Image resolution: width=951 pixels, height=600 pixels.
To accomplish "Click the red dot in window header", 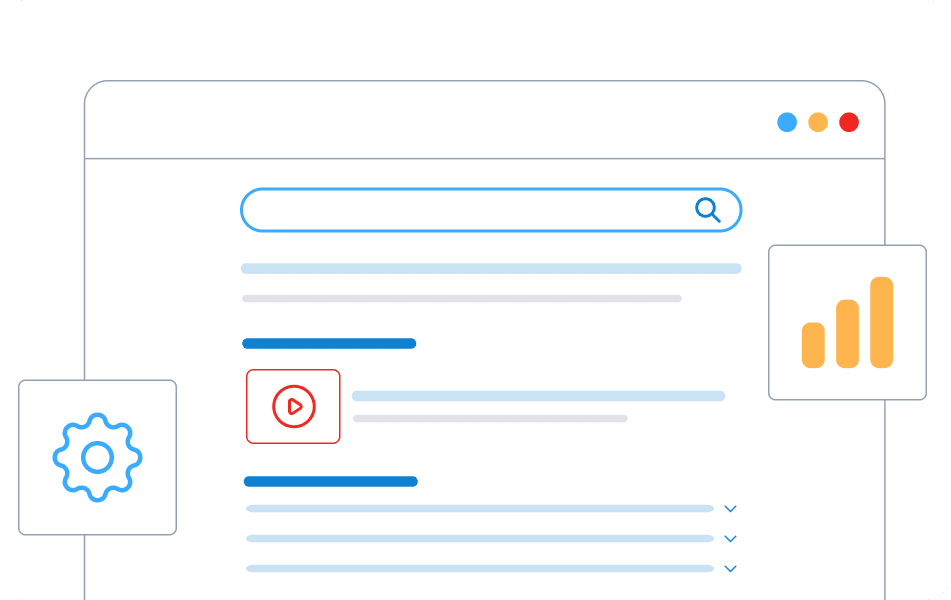I will pyautogui.click(x=849, y=122).
